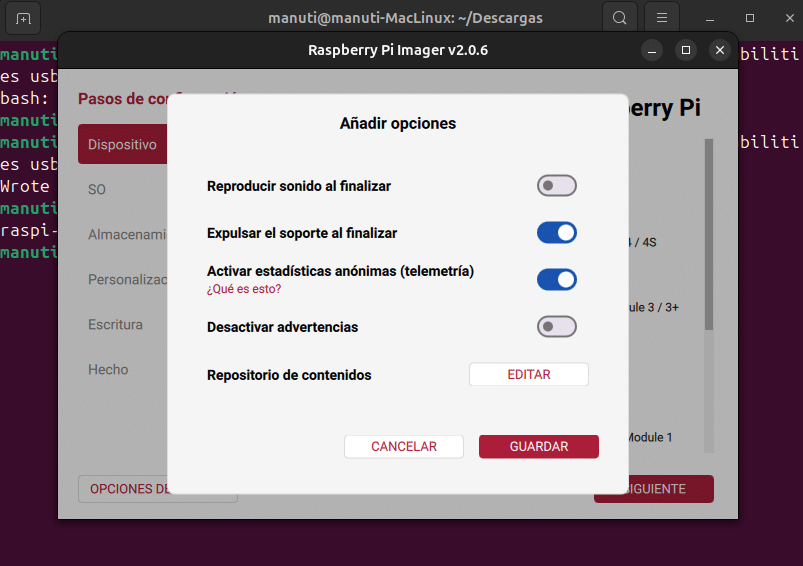Image resolution: width=803 pixels, height=566 pixels.
Task: Maximize the Raspberry Pi Imager window
Action: pyautogui.click(x=686, y=50)
